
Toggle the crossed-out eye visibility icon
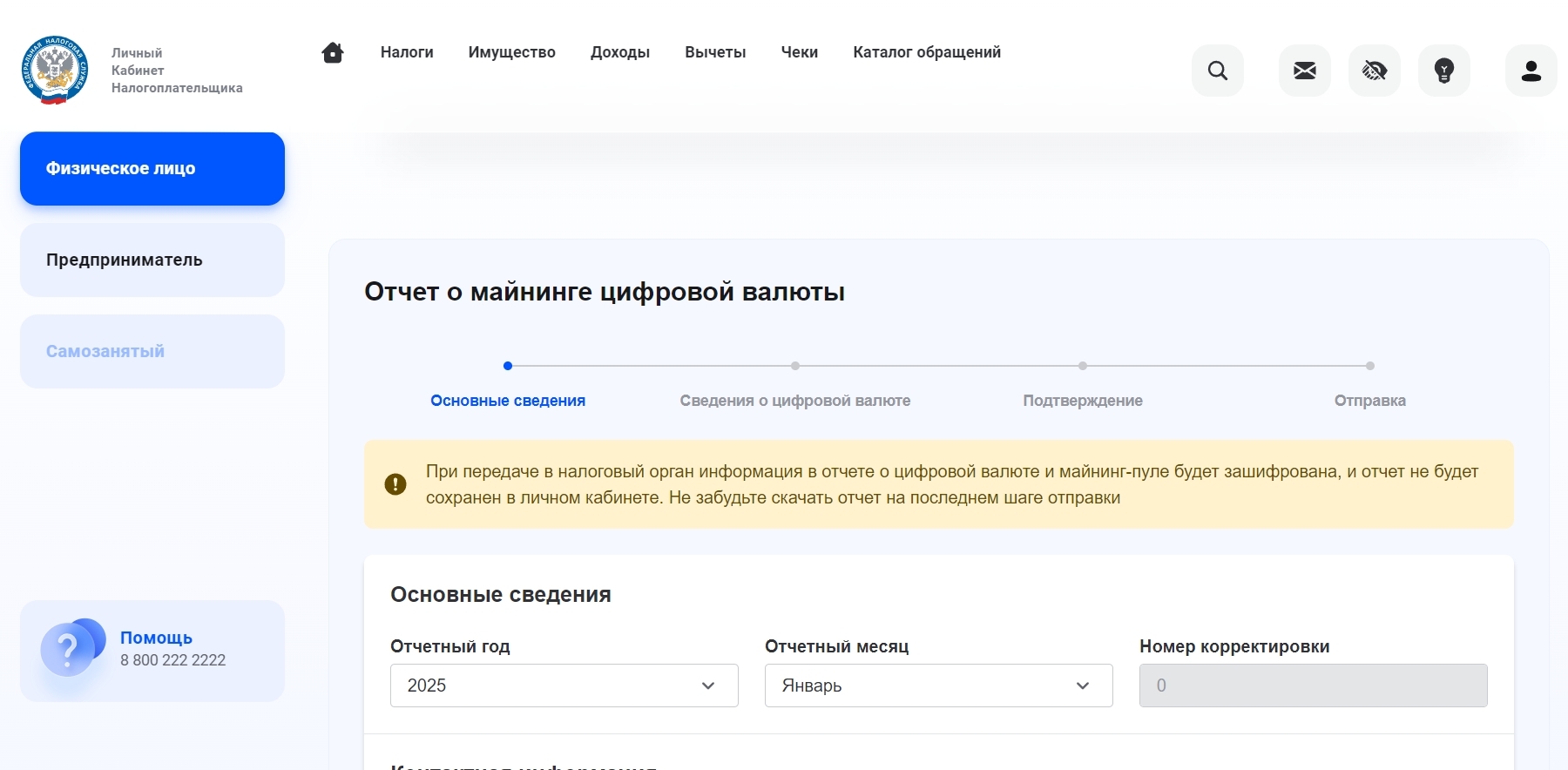point(1374,71)
